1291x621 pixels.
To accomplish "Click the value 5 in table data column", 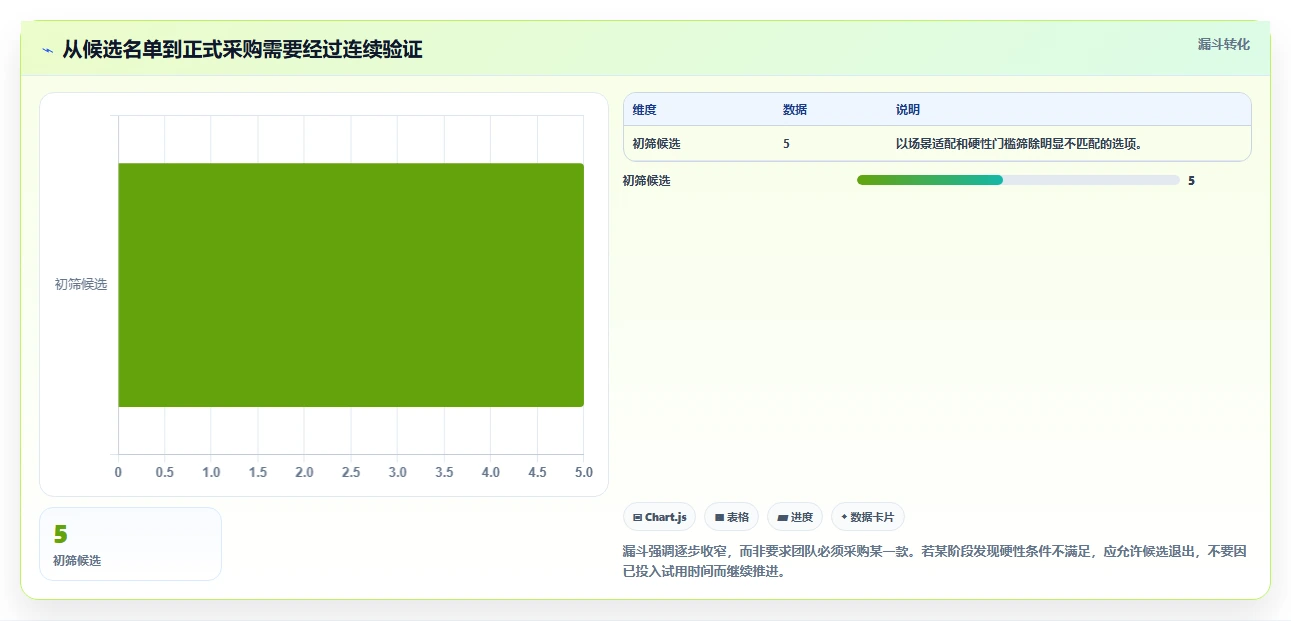I will tap(786, 144).
